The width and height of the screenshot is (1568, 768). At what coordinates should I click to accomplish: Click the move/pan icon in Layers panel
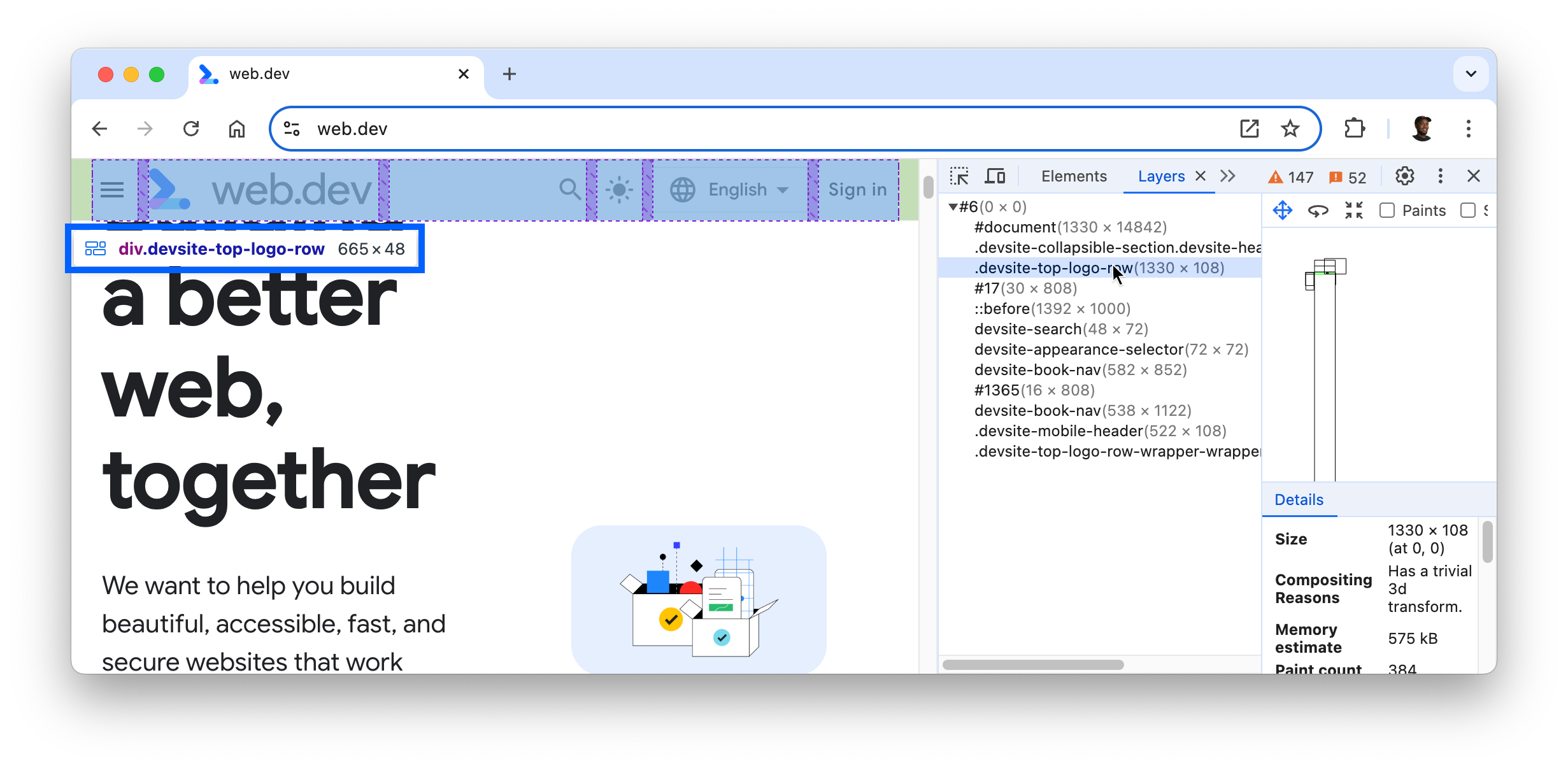coord(1283,210)
